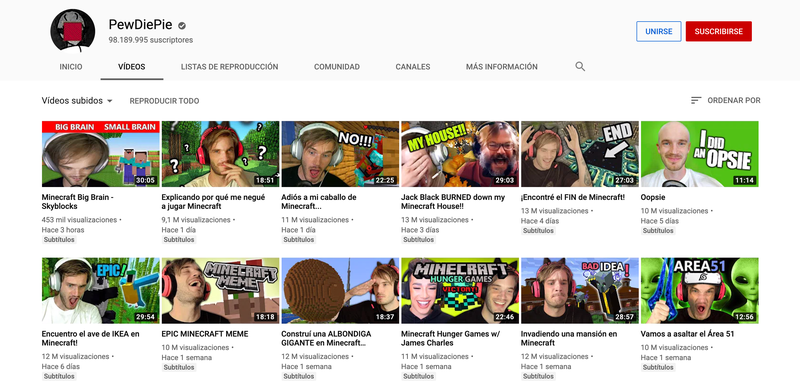
Task: Click the verified checkmark badge
Action: pyautogui.click(x=182, y=26)
